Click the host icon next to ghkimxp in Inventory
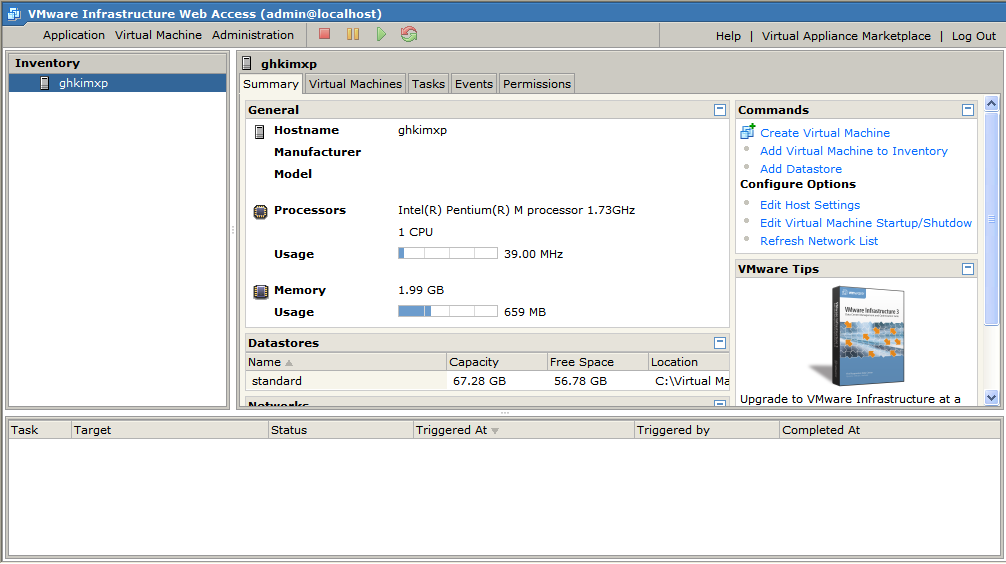This screenshot has height=564, width=1006. tap(45, 83)
